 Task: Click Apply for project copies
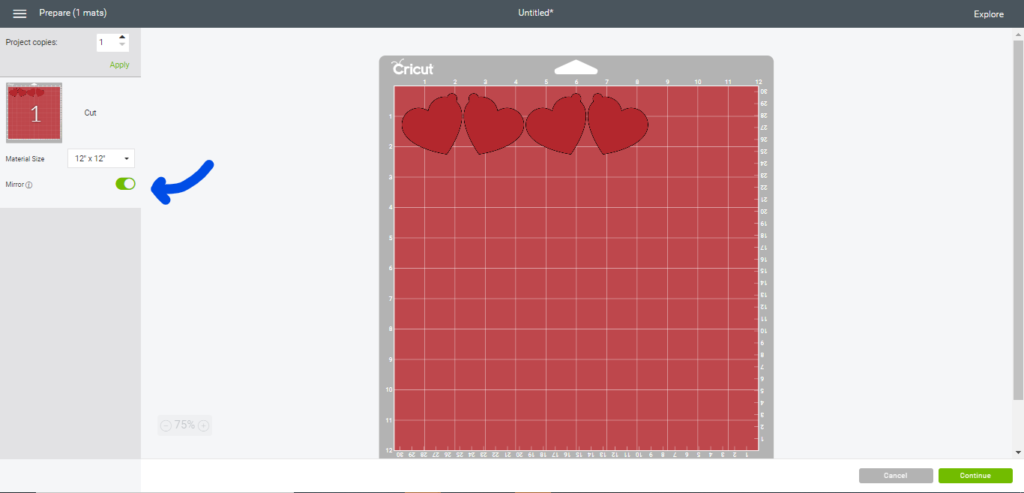[119, 64]
